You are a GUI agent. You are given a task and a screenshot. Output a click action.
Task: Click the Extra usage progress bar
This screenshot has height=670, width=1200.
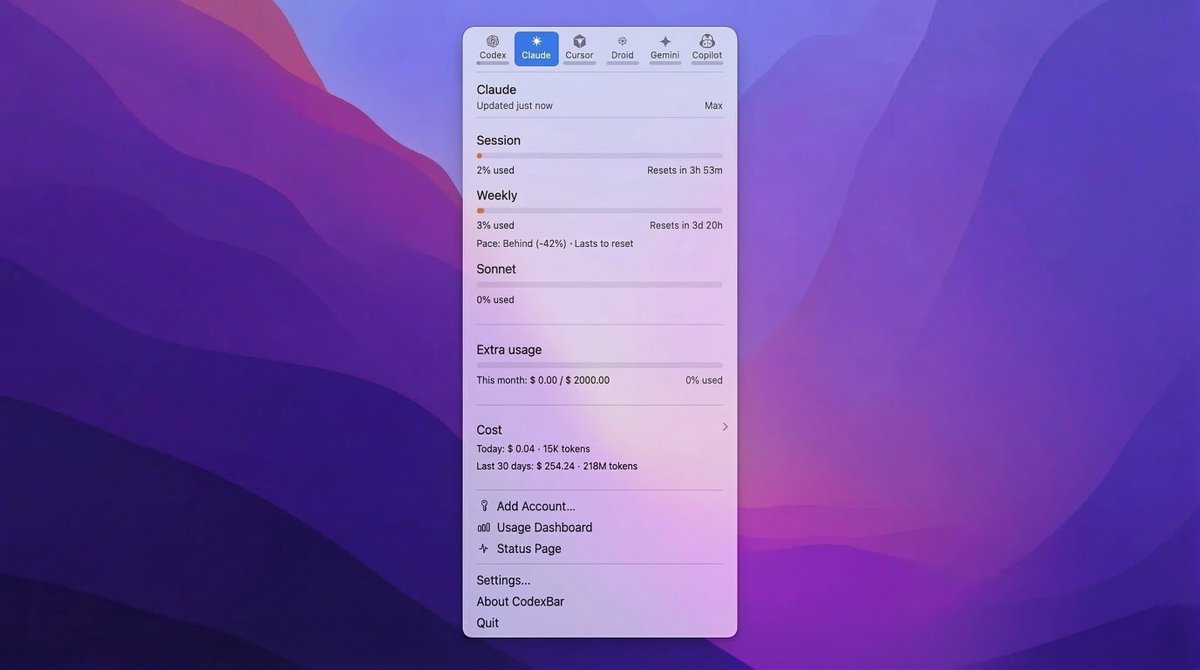coord(600,365)
